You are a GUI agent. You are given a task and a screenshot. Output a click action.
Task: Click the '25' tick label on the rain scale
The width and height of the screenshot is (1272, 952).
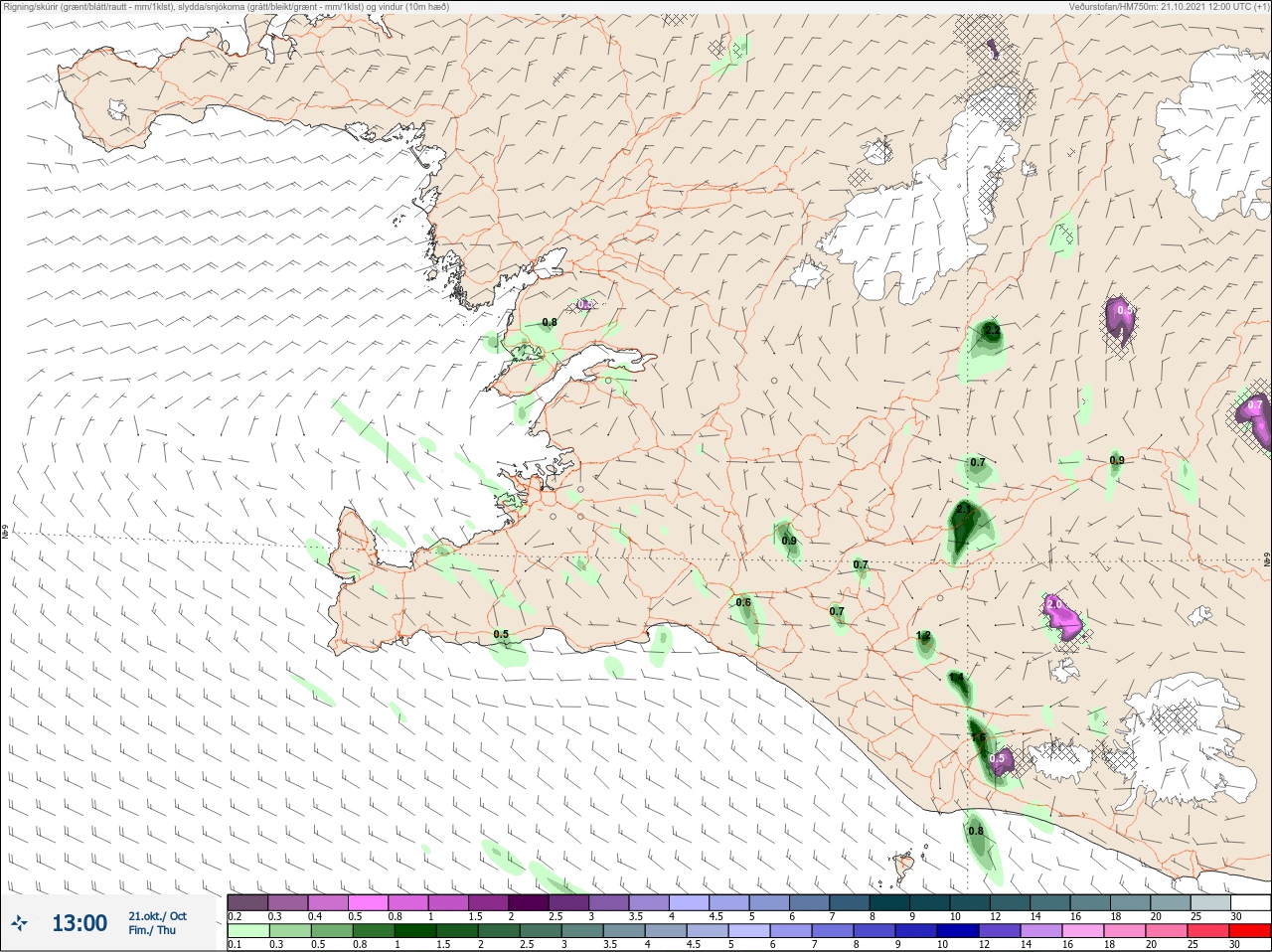(1191, 944)
